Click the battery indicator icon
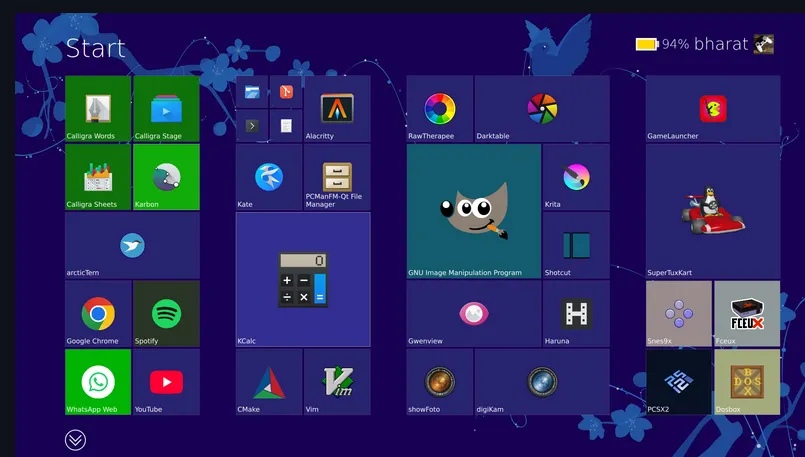The image size is (805, 457). click(x=647, y=44)
